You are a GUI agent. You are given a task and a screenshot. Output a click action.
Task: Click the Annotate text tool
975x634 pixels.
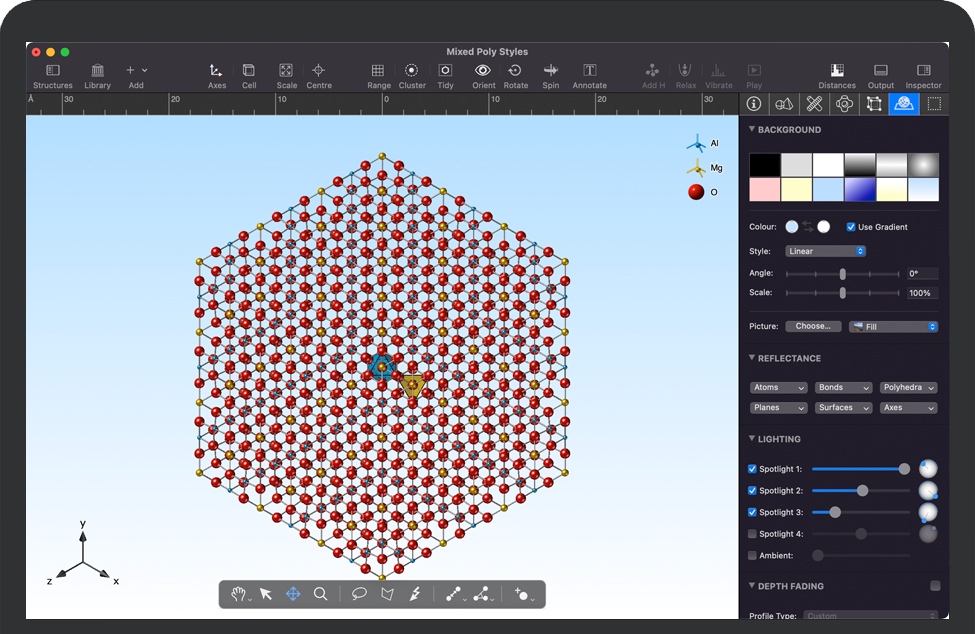tap(589, 71)
